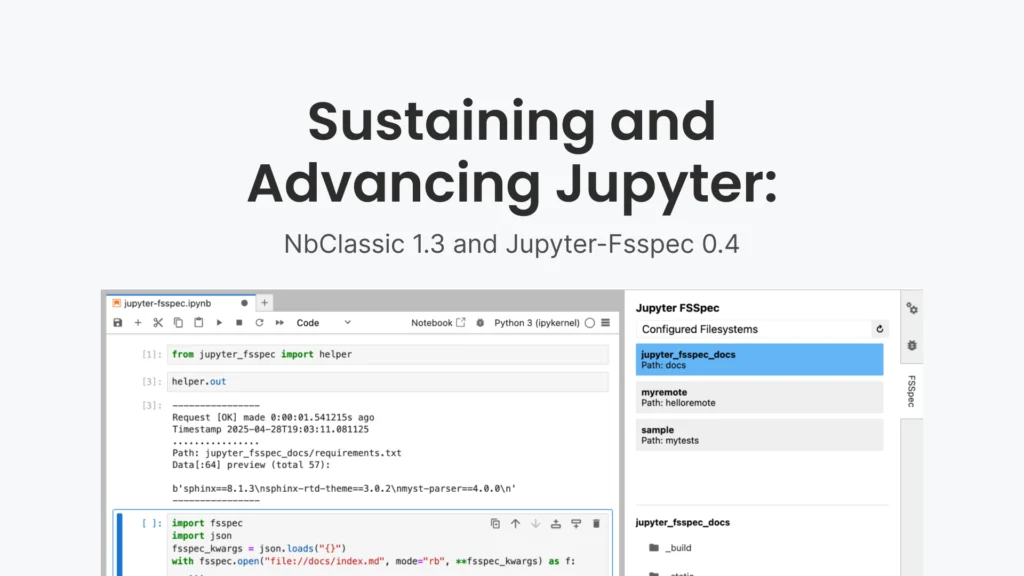Image resolution: width=1024 pixels, height=576 pixels.
Task: Duplicate the active cell using copy icon
Action: pyautogui.click(x=495, y=523)
